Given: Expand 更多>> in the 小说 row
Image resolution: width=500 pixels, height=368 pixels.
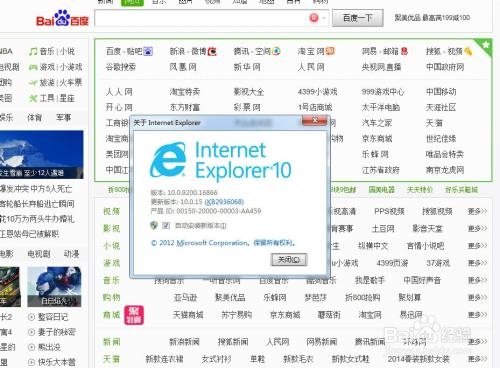Looking at the screenshot, I should point(477,246).
